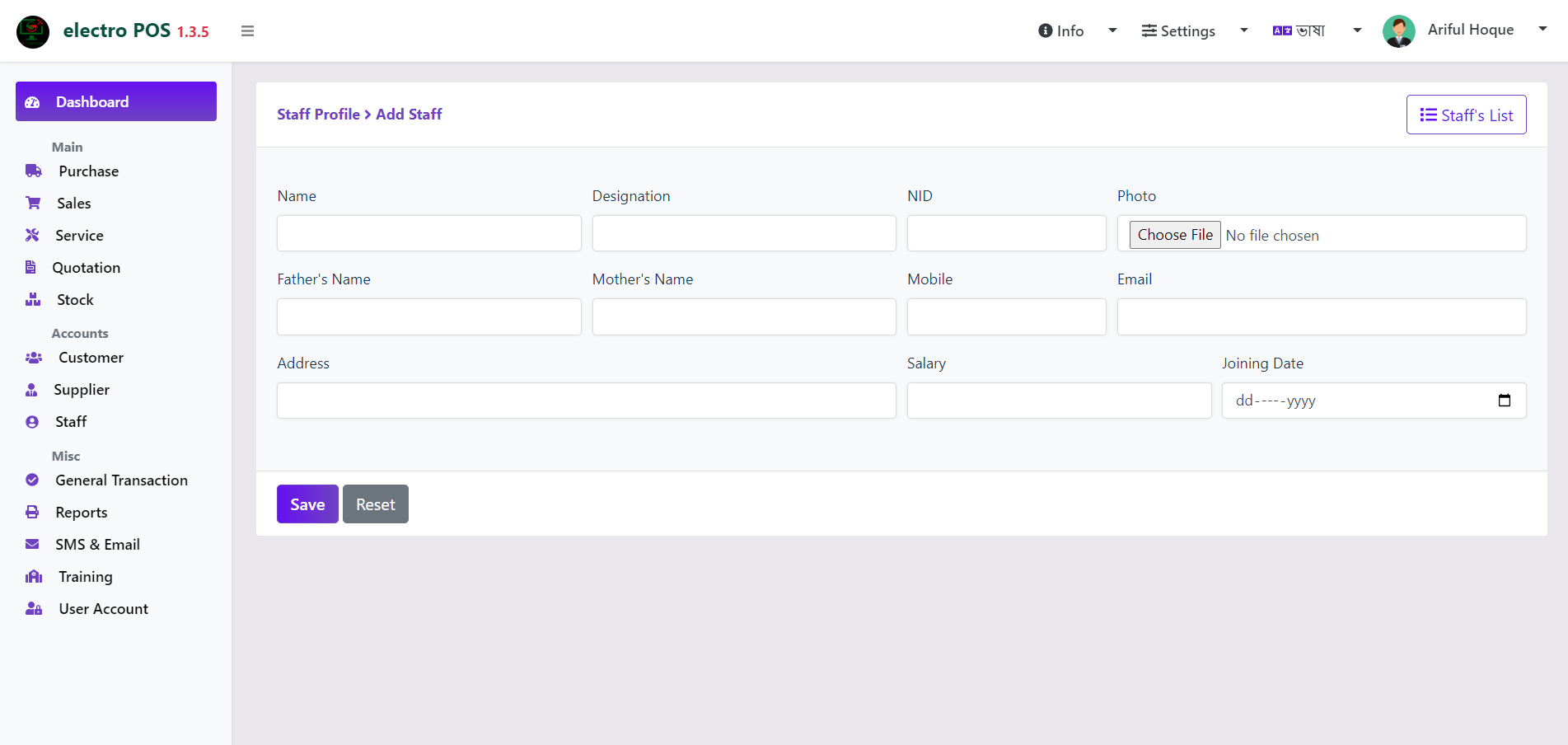Screen dimensions: 1568x745
Task: Open the Purchase truck icon
Action: tap(34, 171)
